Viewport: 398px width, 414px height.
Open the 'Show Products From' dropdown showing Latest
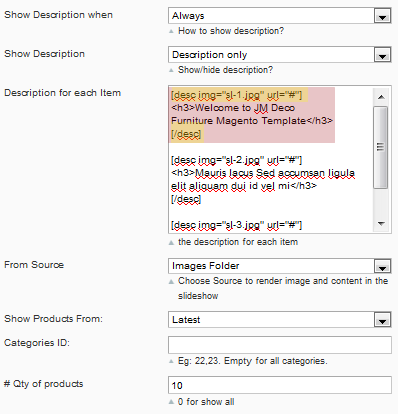point(280,320)
